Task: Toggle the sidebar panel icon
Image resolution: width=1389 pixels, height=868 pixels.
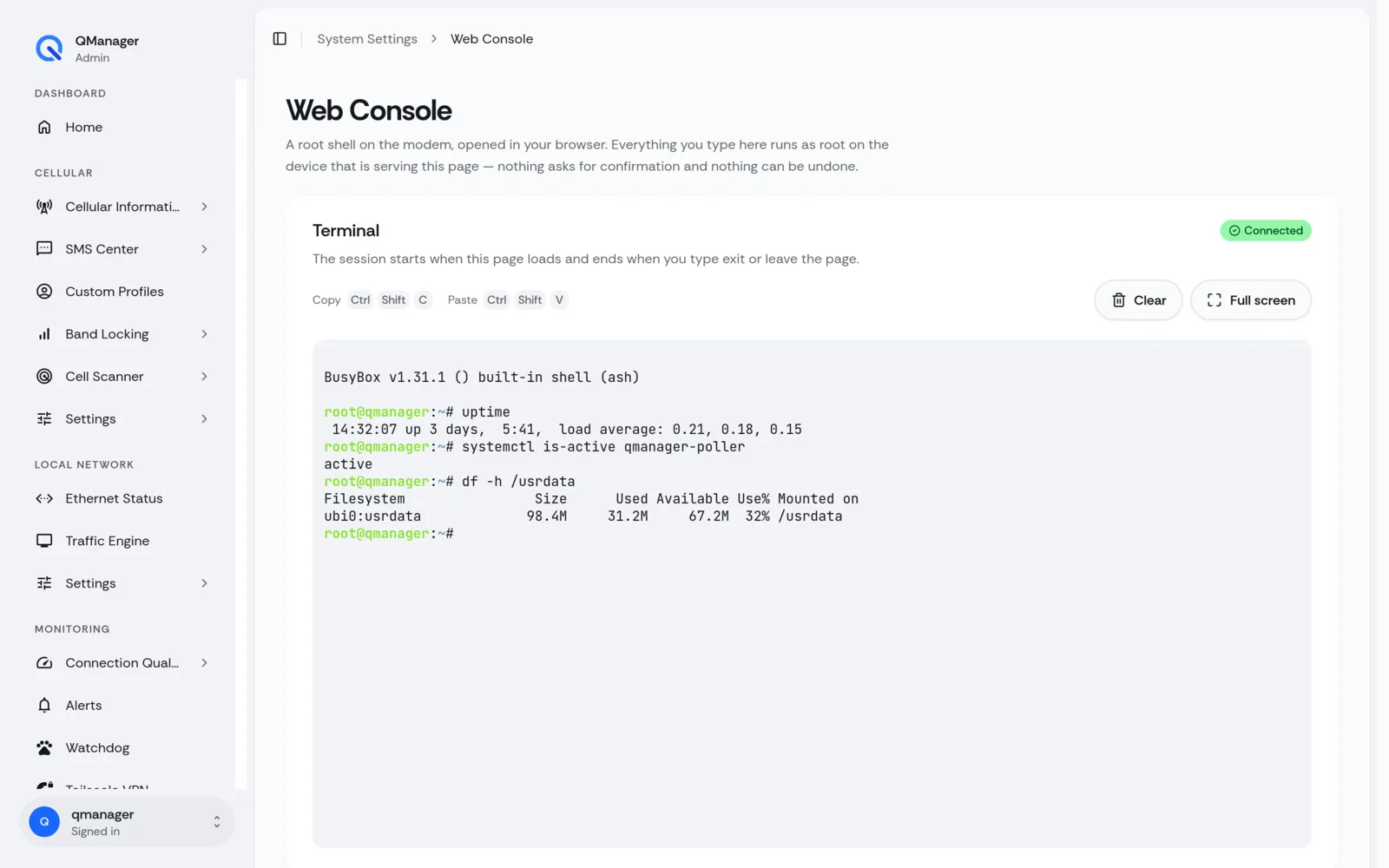Action: click(x=280, y=39)
